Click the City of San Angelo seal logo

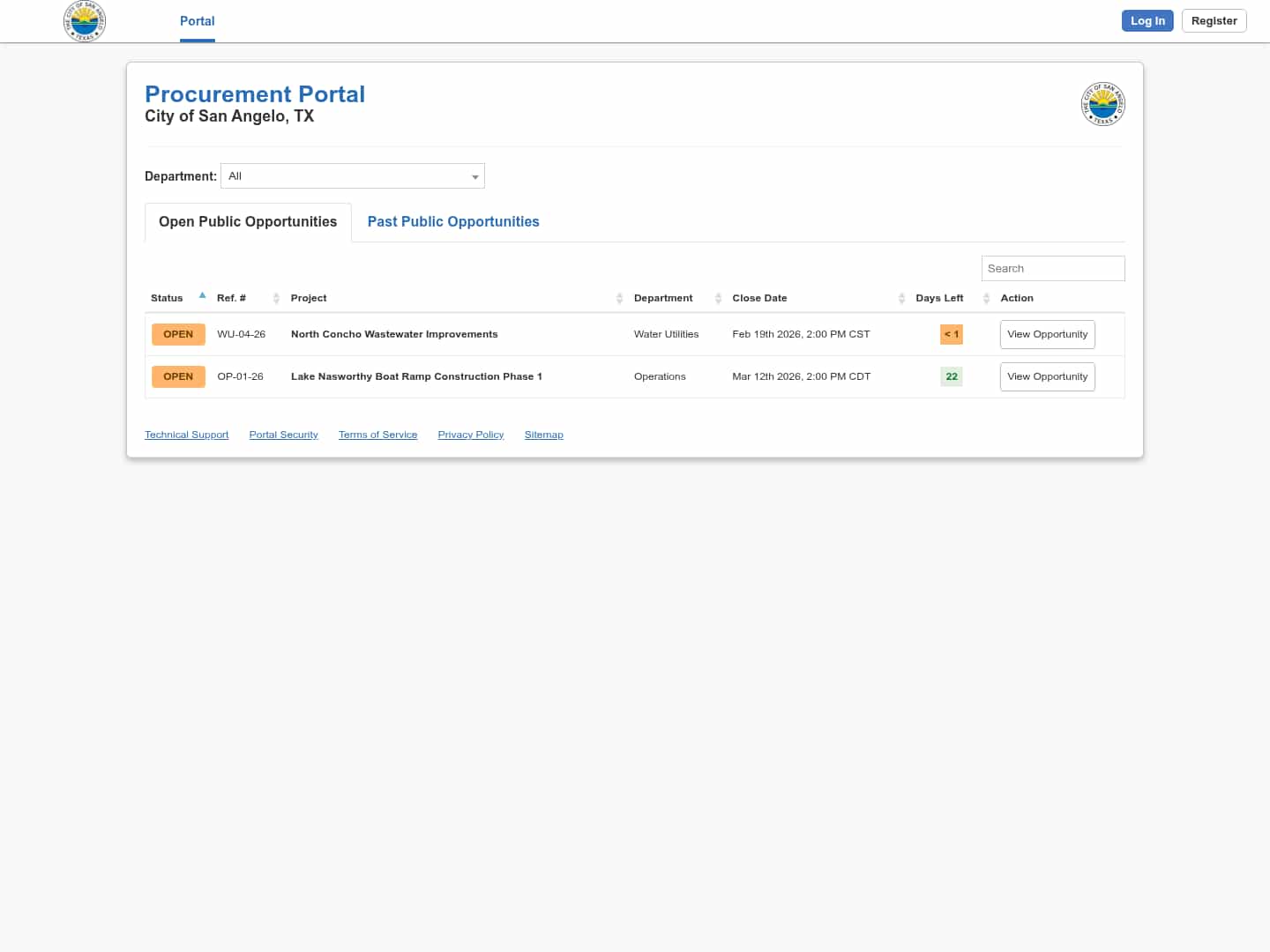(x=85, y=21)
